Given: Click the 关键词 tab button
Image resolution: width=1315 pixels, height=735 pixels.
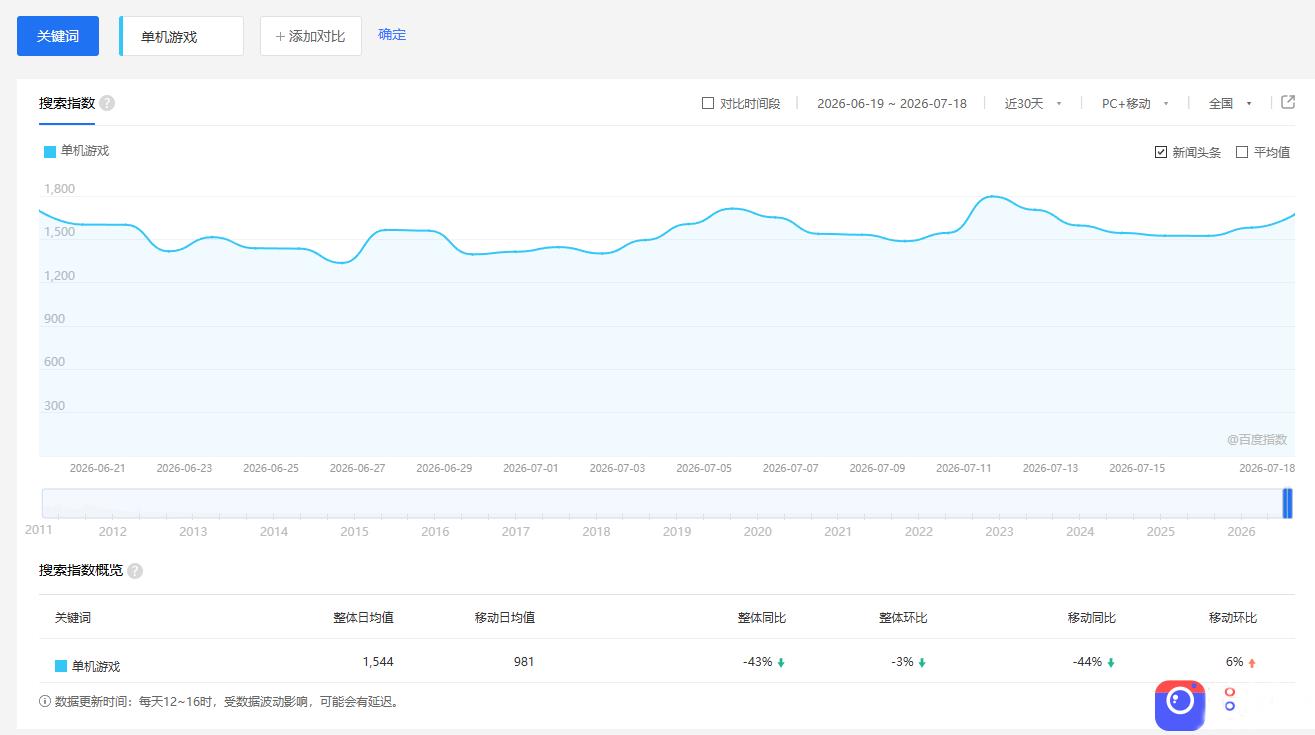Looking at the screenshot, I should (58, 36).
